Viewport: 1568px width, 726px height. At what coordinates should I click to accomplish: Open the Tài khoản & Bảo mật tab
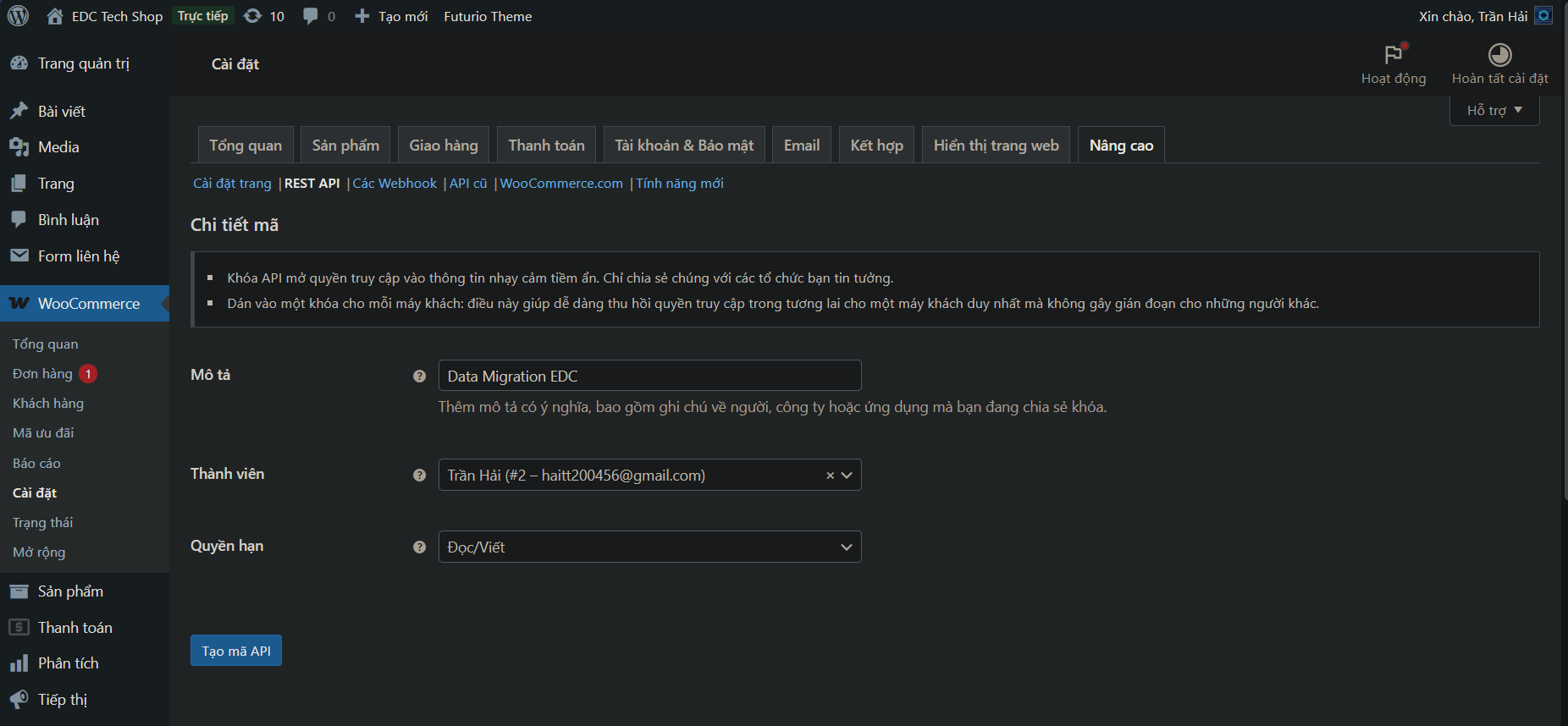point(684,145)
